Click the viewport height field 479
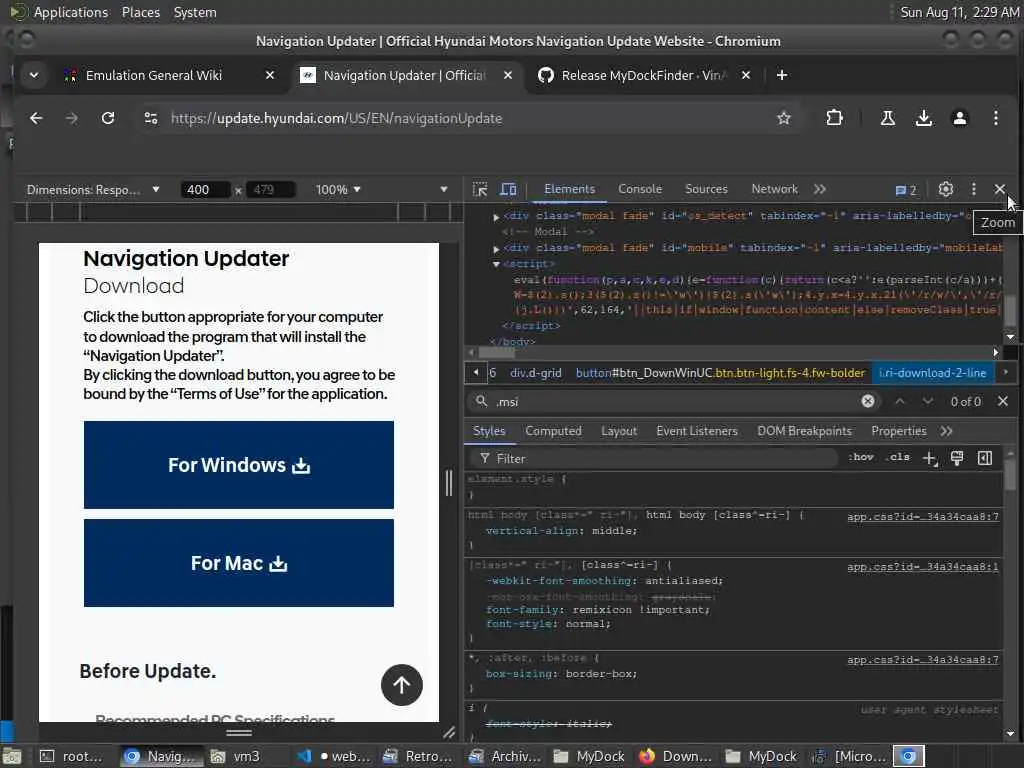The width and height of the screenshot is (1024, 768). tap(271, 189)
